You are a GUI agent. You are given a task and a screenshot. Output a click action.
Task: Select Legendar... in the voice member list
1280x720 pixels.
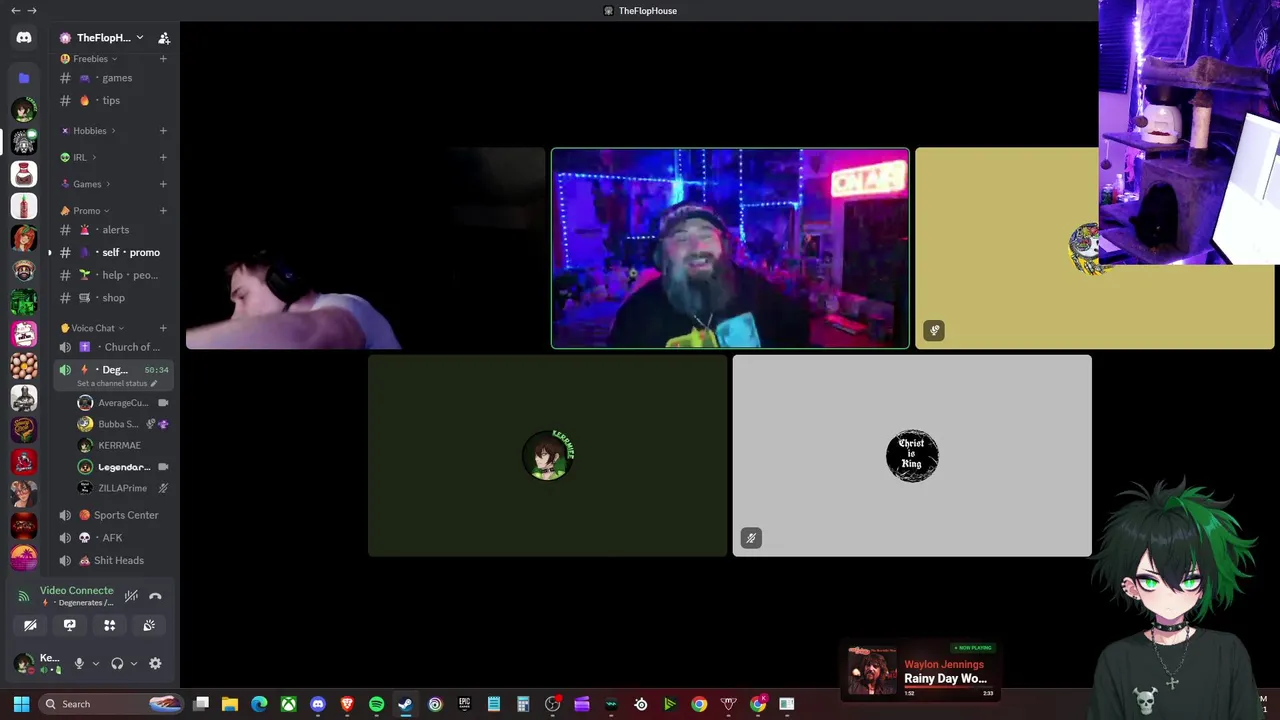tap(123, 467)
